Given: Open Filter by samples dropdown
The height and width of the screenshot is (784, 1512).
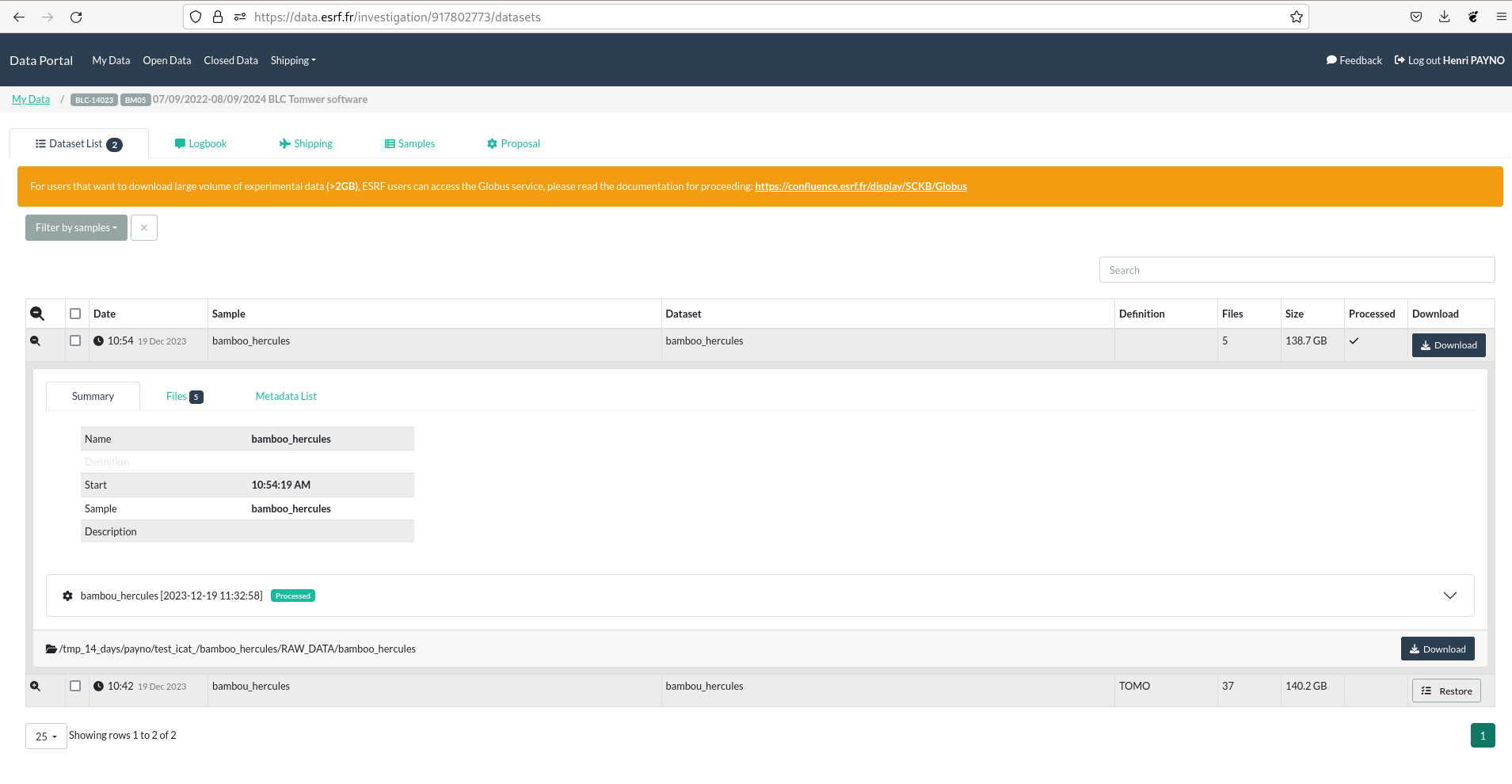Looking at the screenshot, I should (x=76, y=227).
